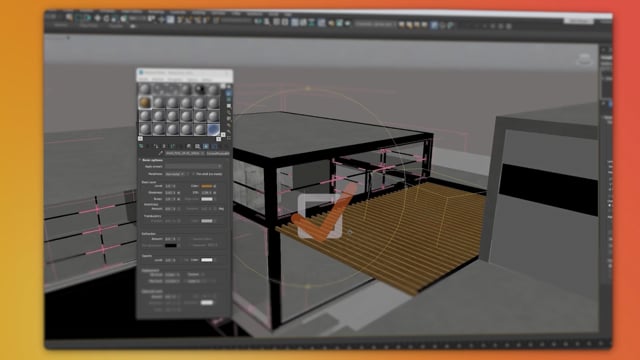640x360 pixels.
Task: Open the Utilities menu in Material Editor
Action: [207, 80]
